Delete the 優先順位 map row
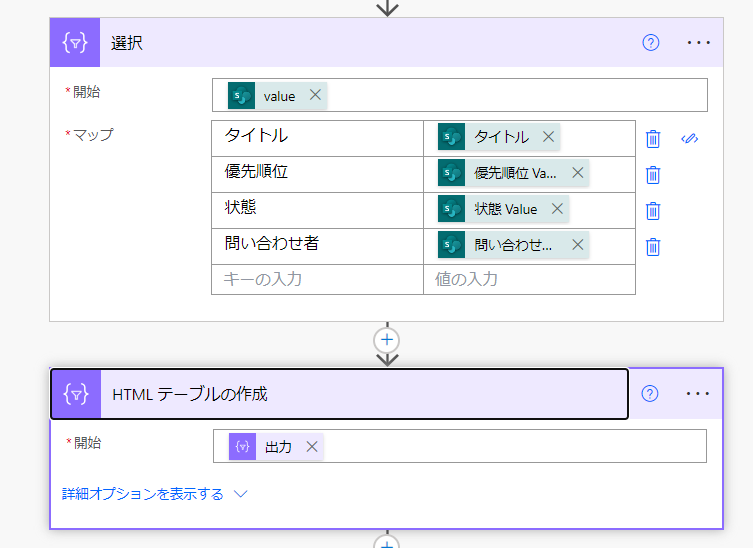753x548 pixels. point(653,175)
